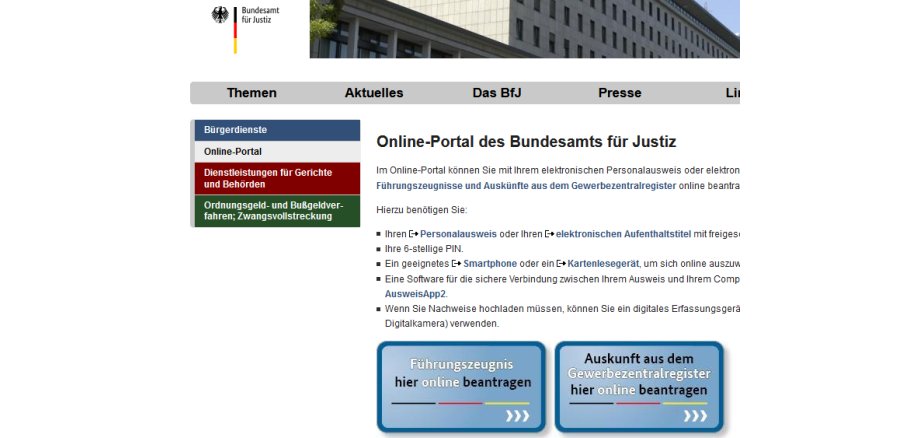Open the Kartenlesegerät link
Screen dimensions: 920x438
[x=603, y=264]
